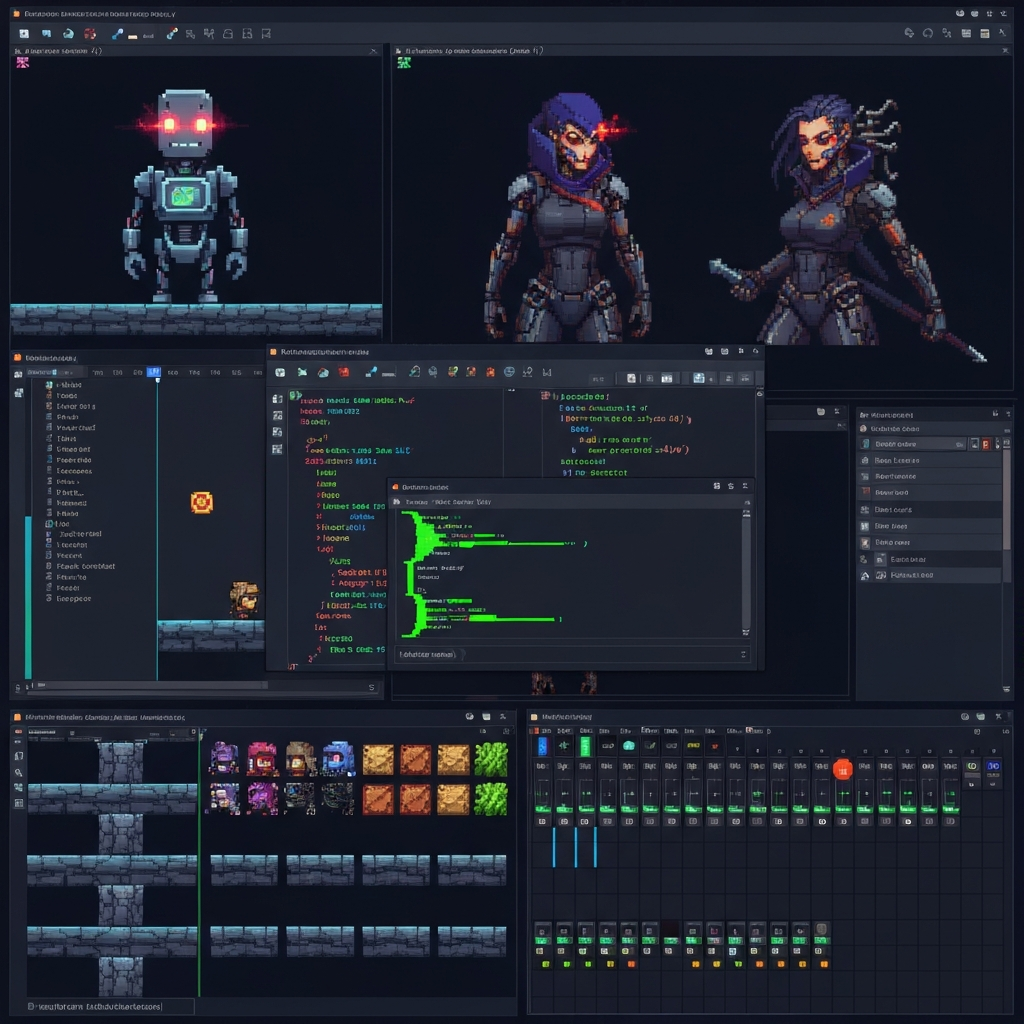
Task: Select the first row in the timeline panel's tree
Action: (x=65, y=385)
